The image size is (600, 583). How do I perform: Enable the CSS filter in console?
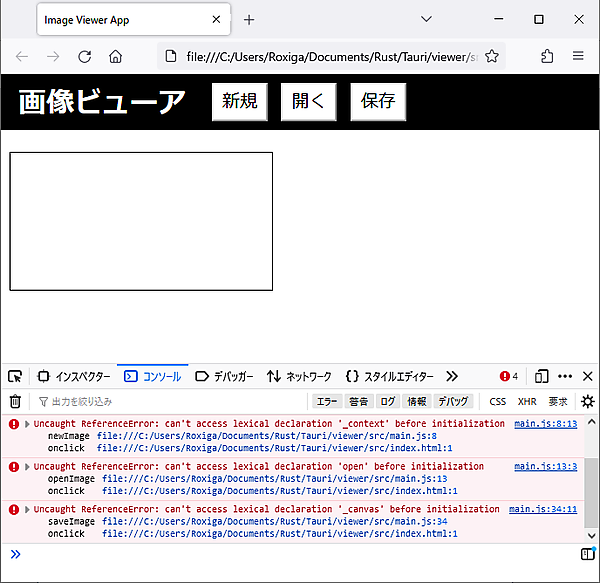point(497,402)
